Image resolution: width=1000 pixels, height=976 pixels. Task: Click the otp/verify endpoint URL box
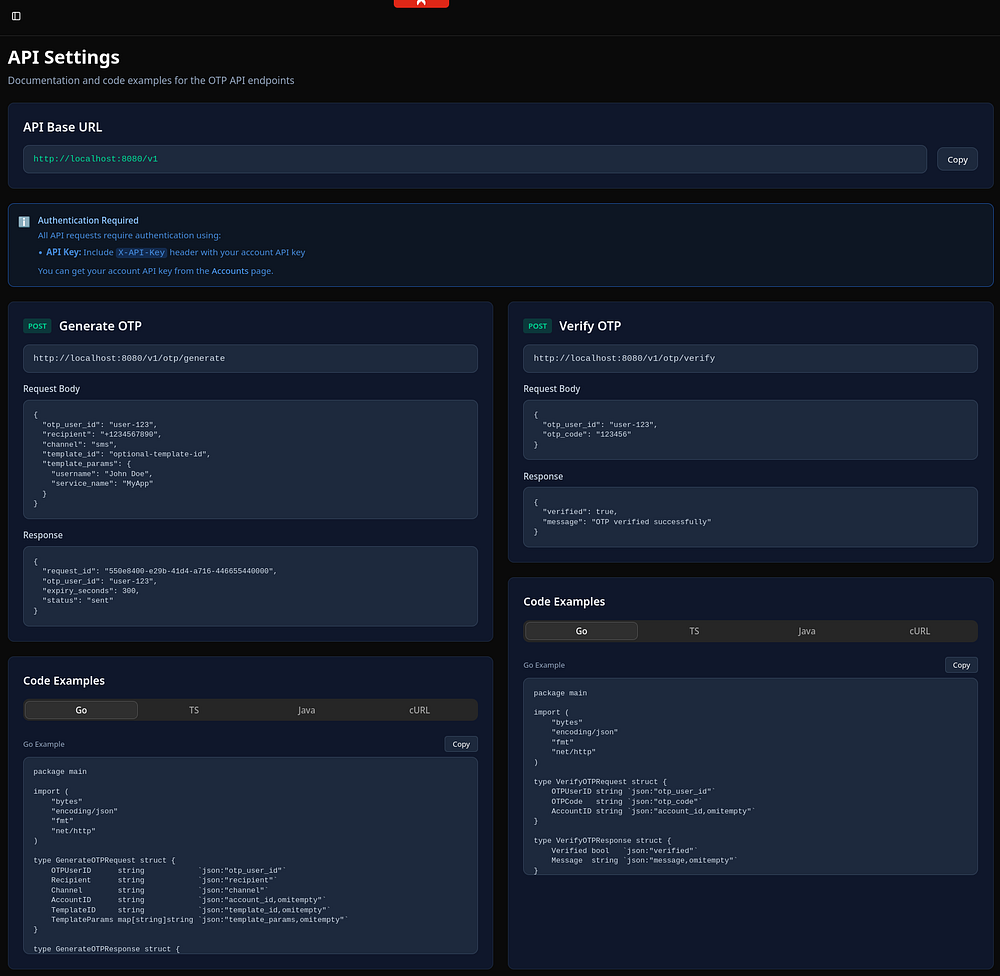click(x=750, y=358)
